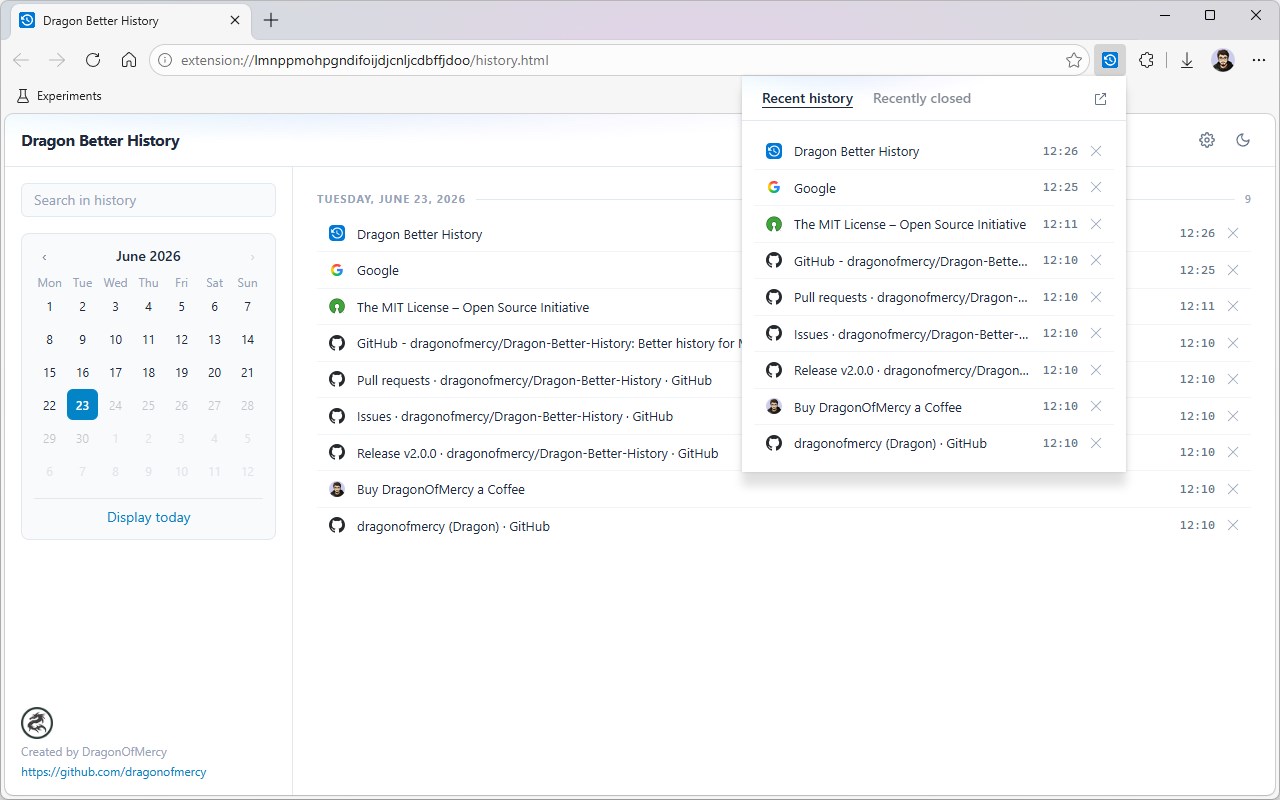Pick June 19 on the calendar
1280x800 pixels.
coord(181,372)
